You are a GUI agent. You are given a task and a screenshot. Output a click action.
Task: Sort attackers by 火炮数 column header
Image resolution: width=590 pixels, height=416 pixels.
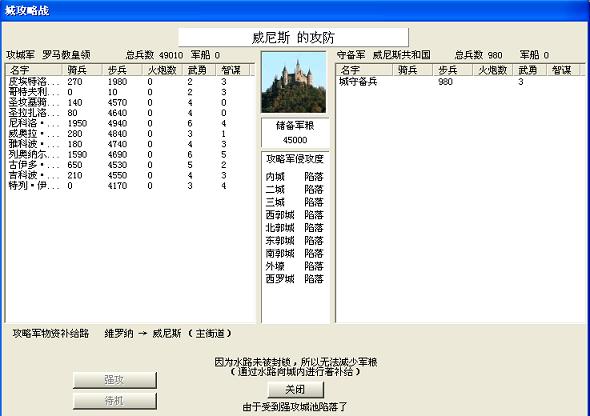pos(162,70)
